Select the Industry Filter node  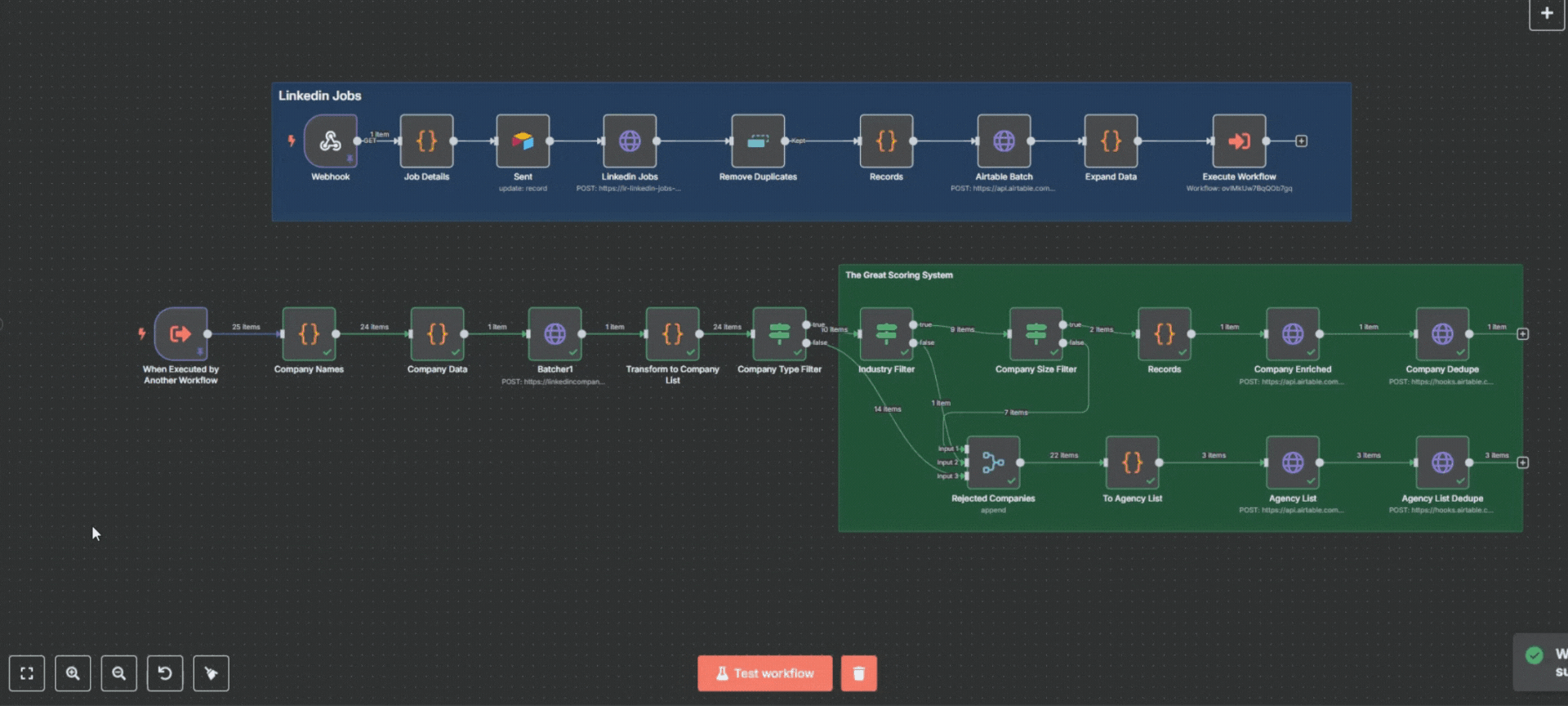[x=886, y=333]
